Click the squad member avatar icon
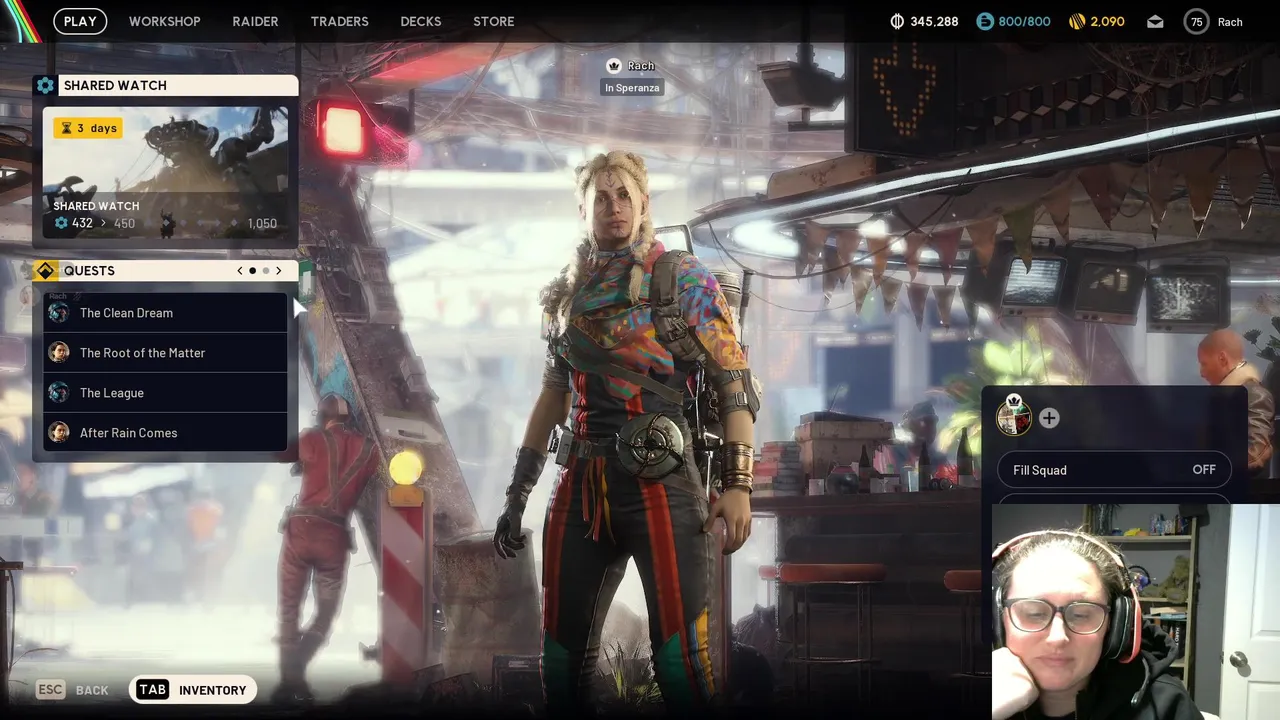This screenshot has height=720, width=1280. pyautogui.click(x=1014, y=418)
